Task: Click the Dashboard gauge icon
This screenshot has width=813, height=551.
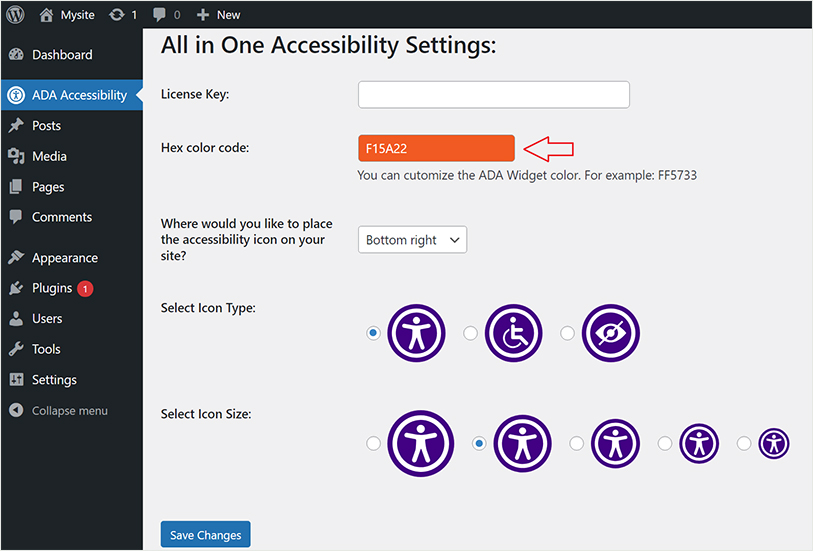Action: coord(16,54)
